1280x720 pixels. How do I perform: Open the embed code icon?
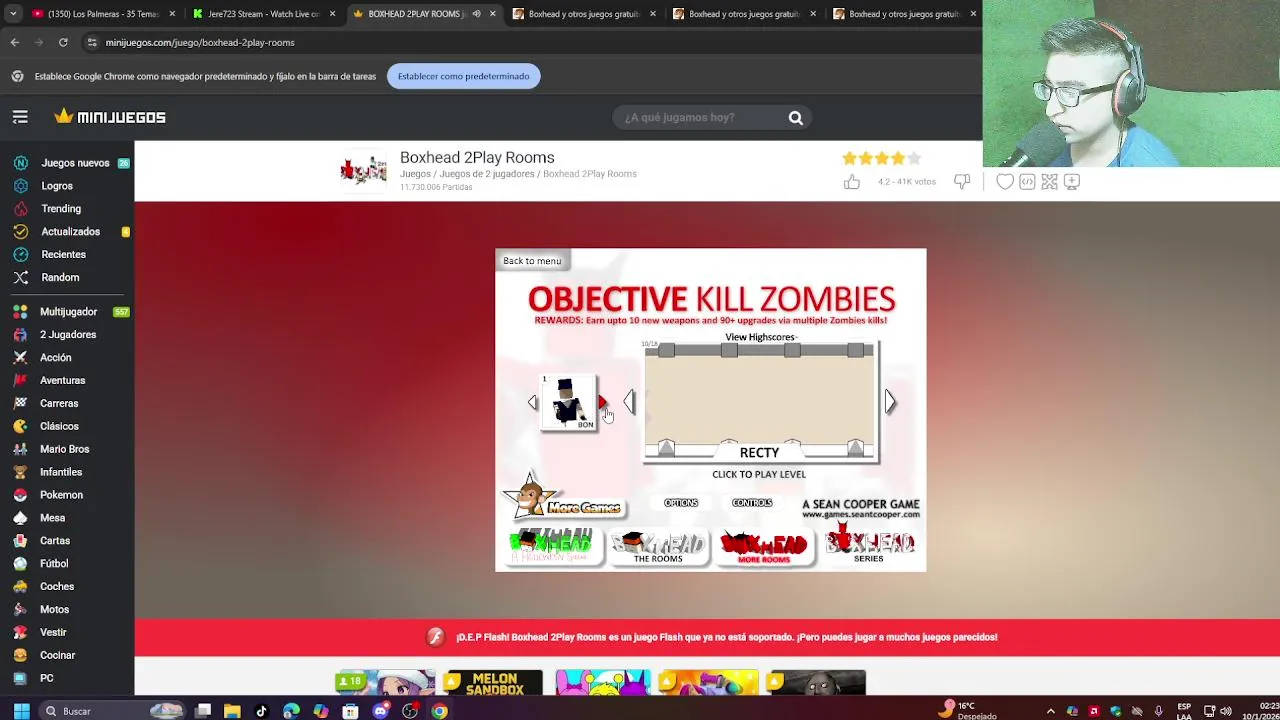(1027, 182)
